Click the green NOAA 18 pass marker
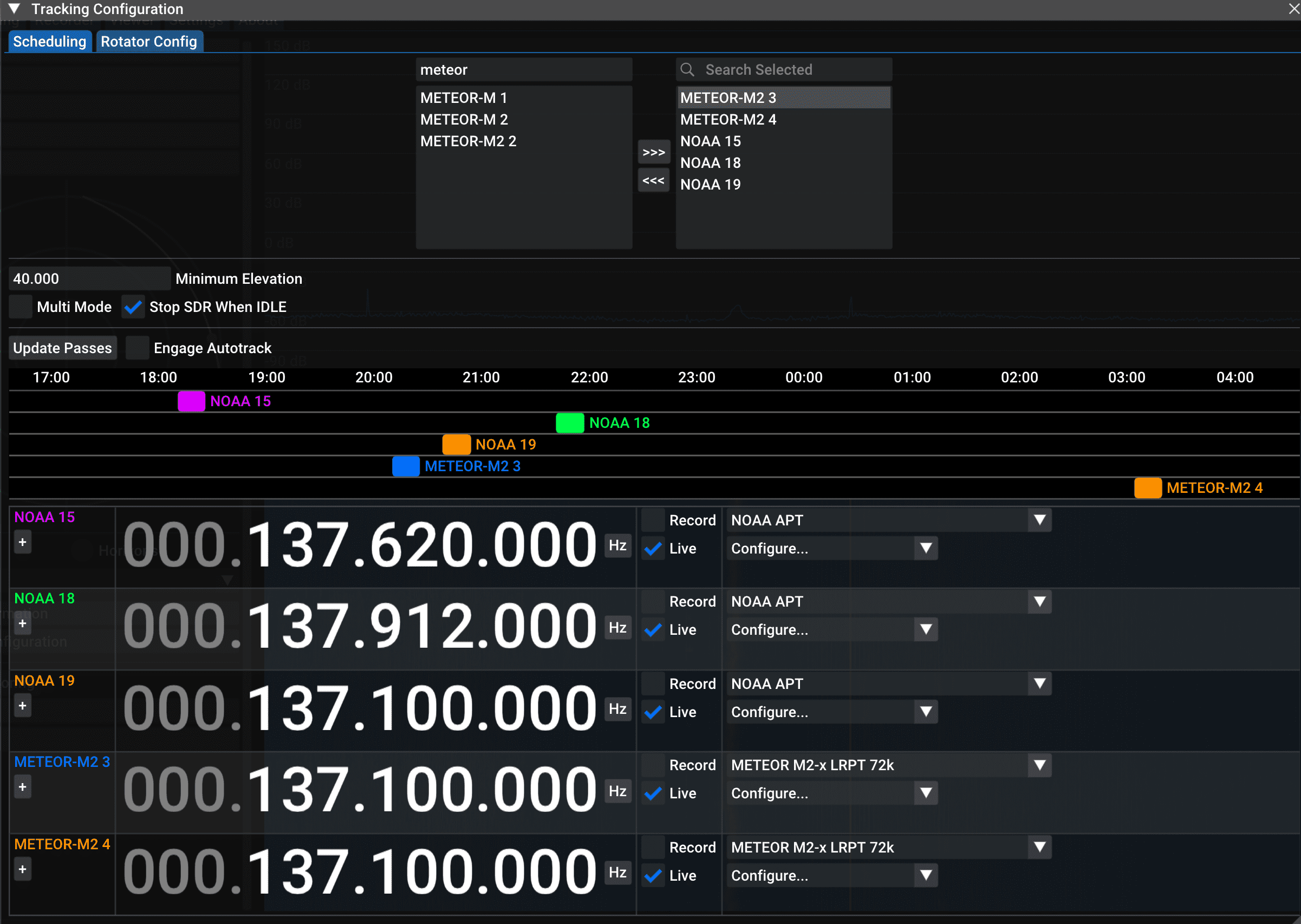This screenshot has width=1301, height=924. [x=570, y=424]
